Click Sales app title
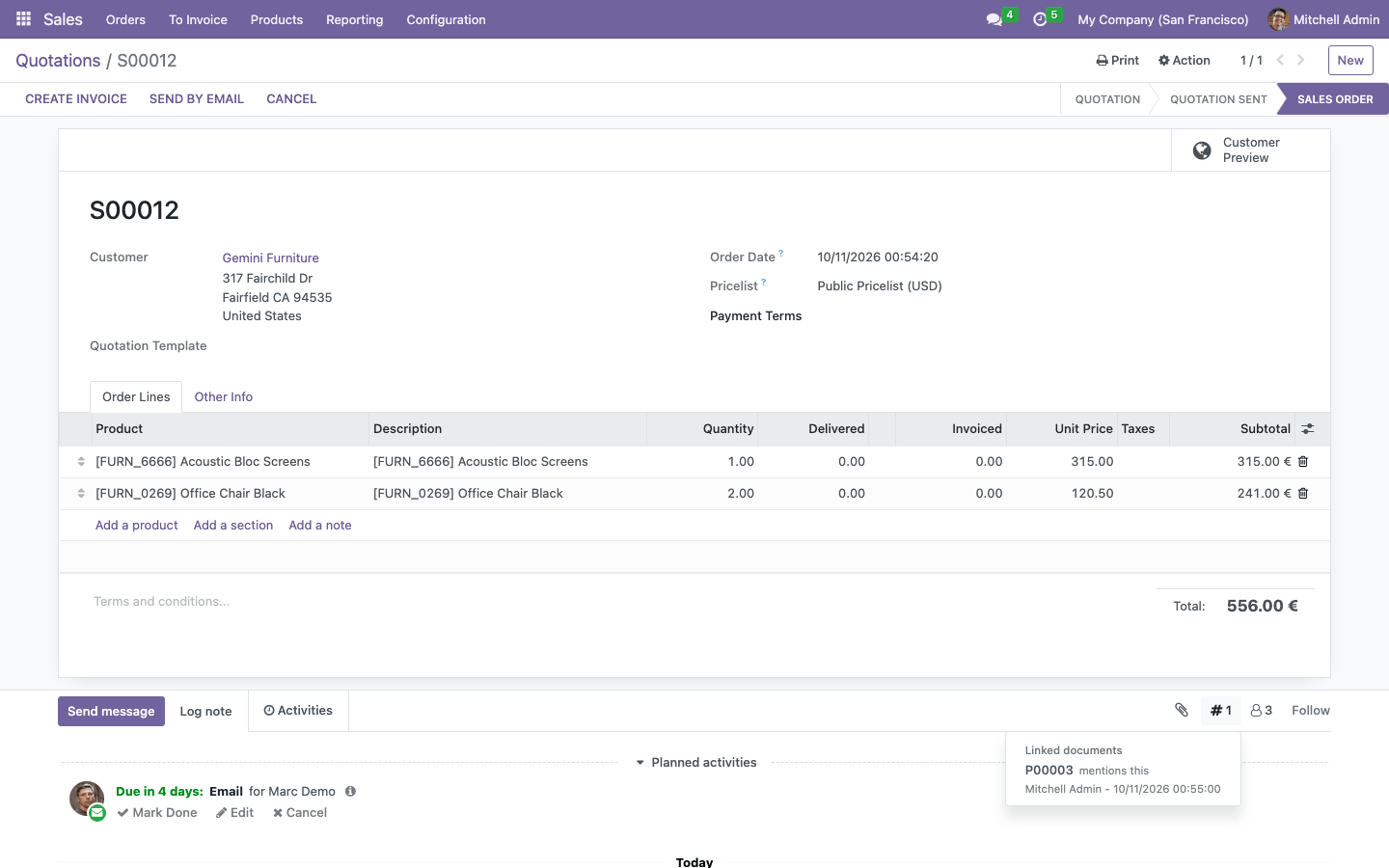Image resolution: width=1389 pixels, height=868 pixels. point(63,19)
